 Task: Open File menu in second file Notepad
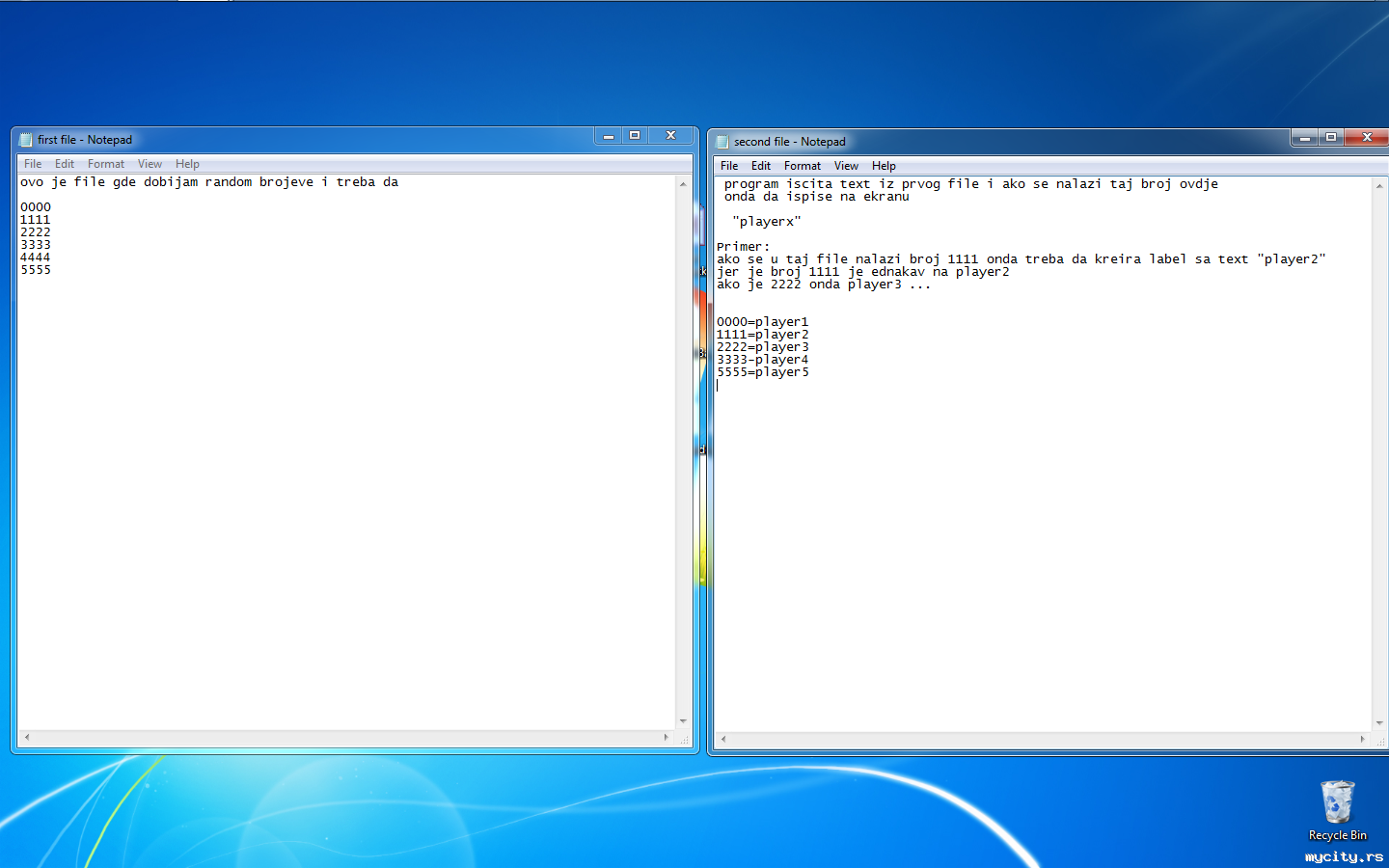[x=729, y=166]
